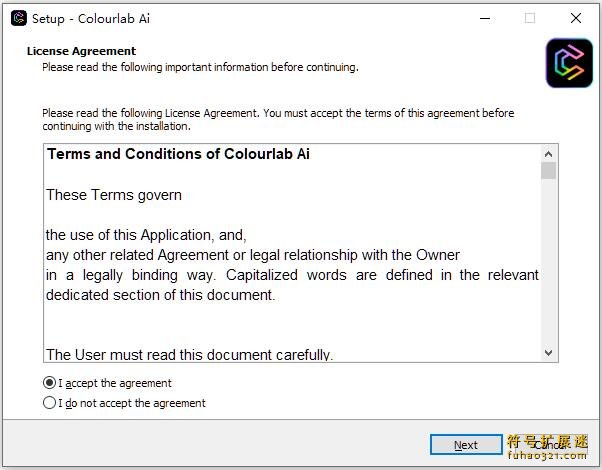Image resolution: width=602 pixels, height=470 pixels.
Task: Click the 'License Agreement' header text
Action: pyautogui.click(x=81, y=51)
